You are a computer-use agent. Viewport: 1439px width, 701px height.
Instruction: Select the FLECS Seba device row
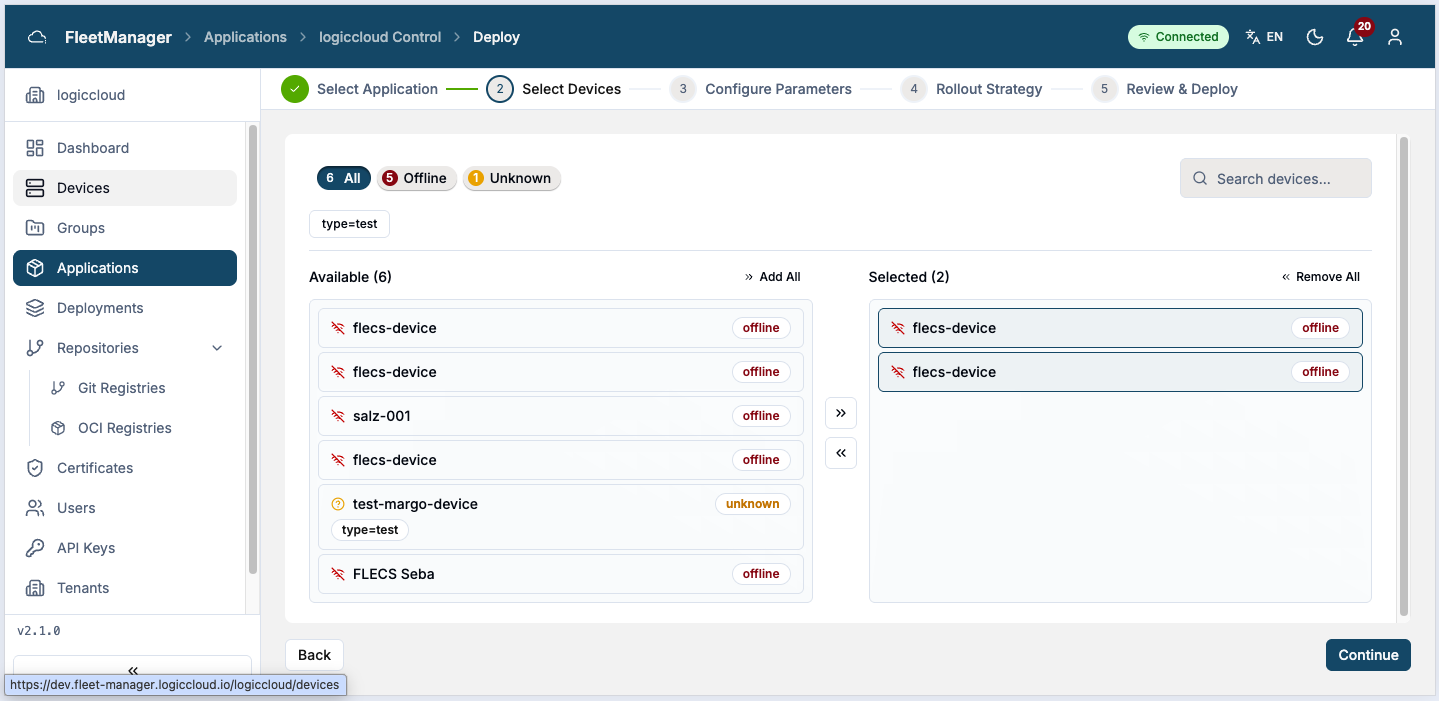pyautogui.click(x=561, y=574)
